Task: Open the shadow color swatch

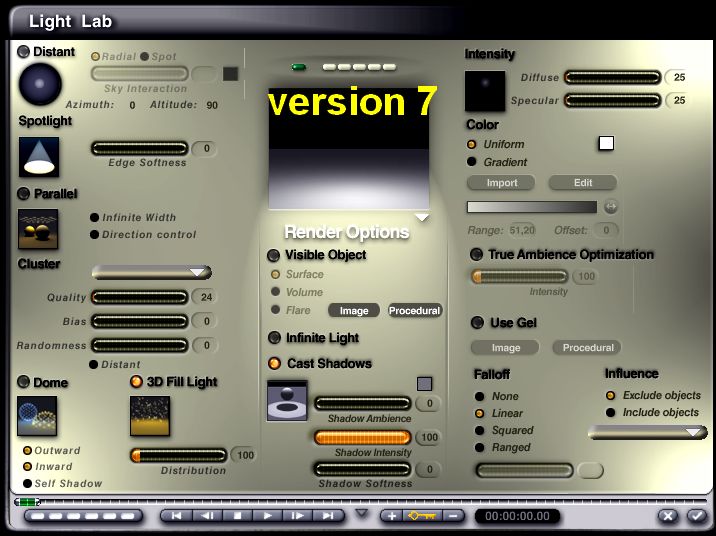Action: tap(424, 384)
